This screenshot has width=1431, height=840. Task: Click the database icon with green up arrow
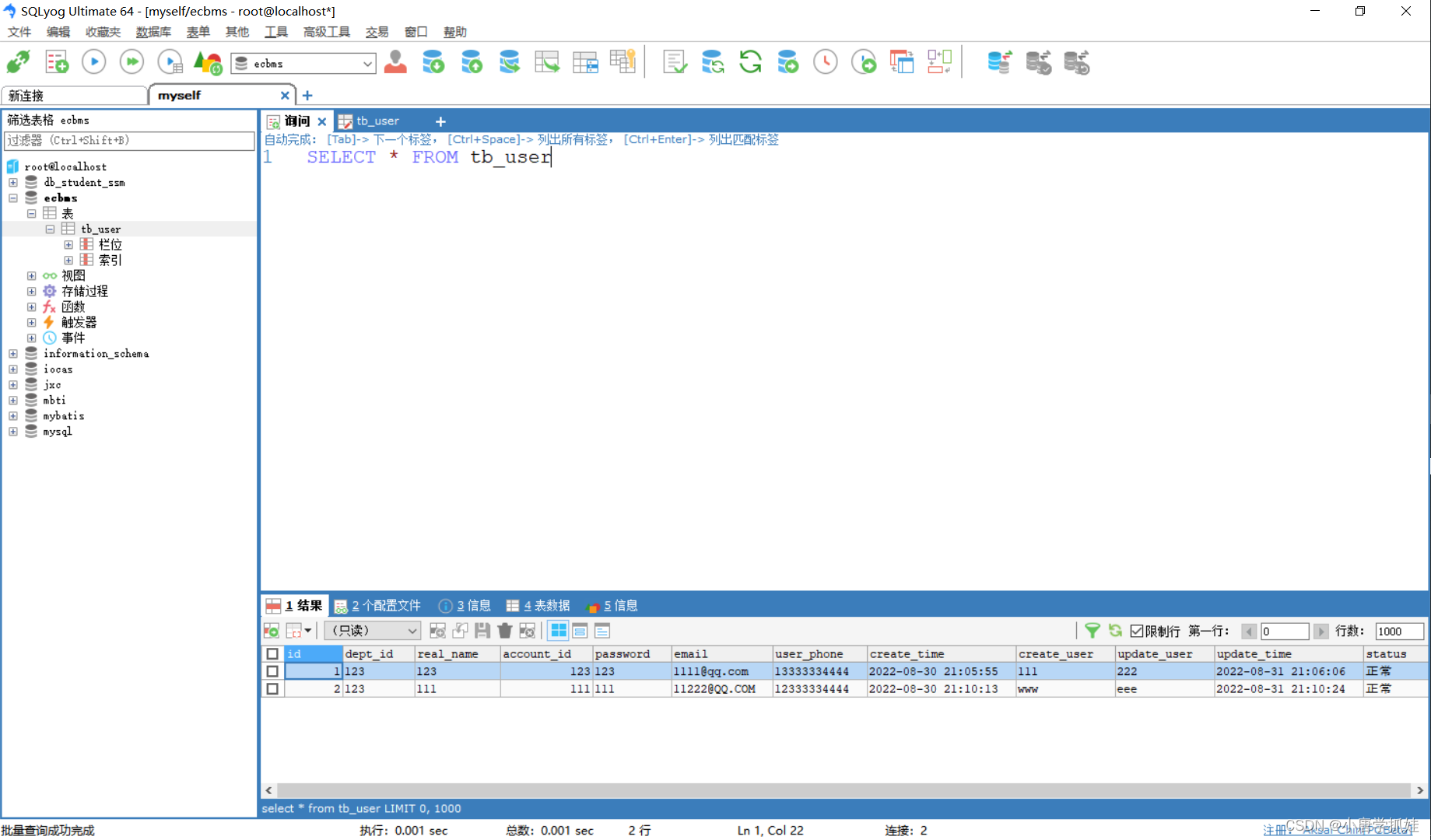point(472,62)
